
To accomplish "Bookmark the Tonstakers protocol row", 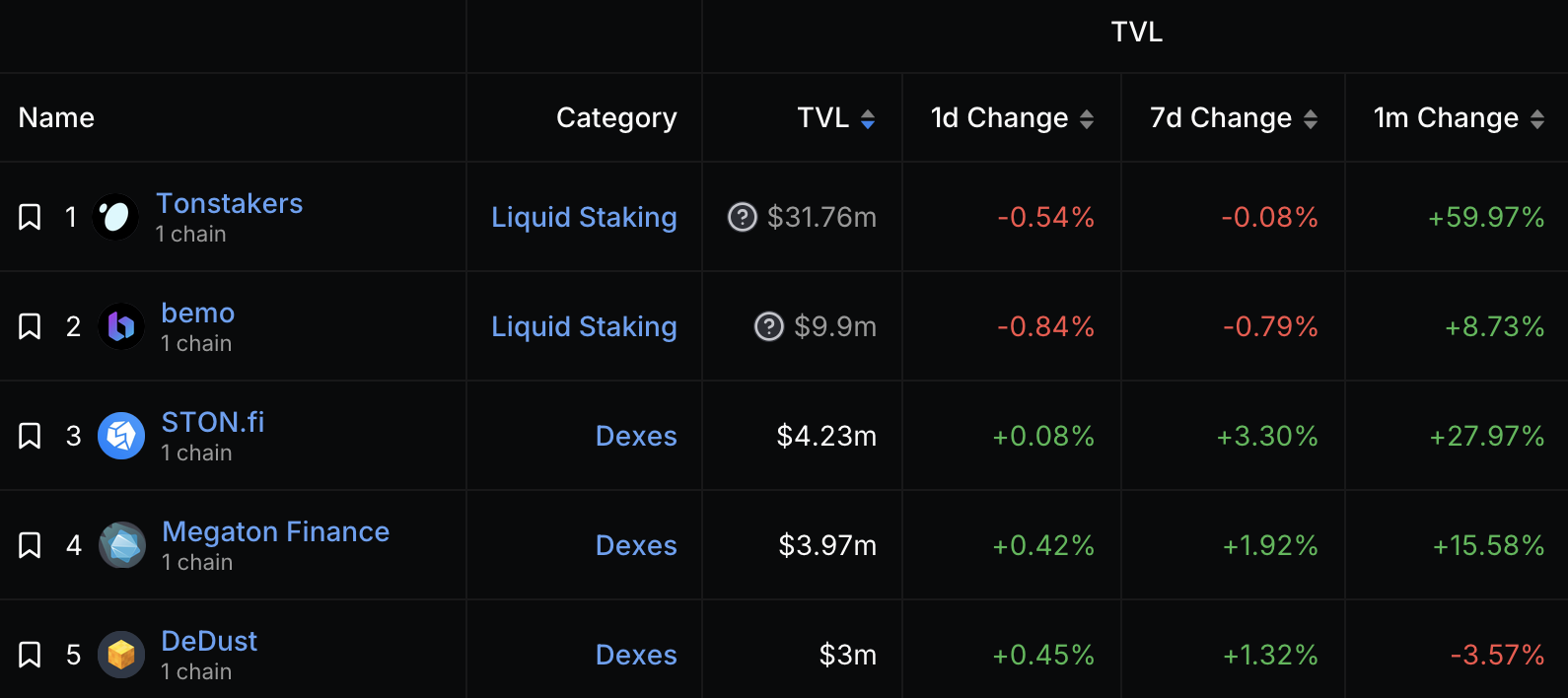I will click(x=30, y=217).
